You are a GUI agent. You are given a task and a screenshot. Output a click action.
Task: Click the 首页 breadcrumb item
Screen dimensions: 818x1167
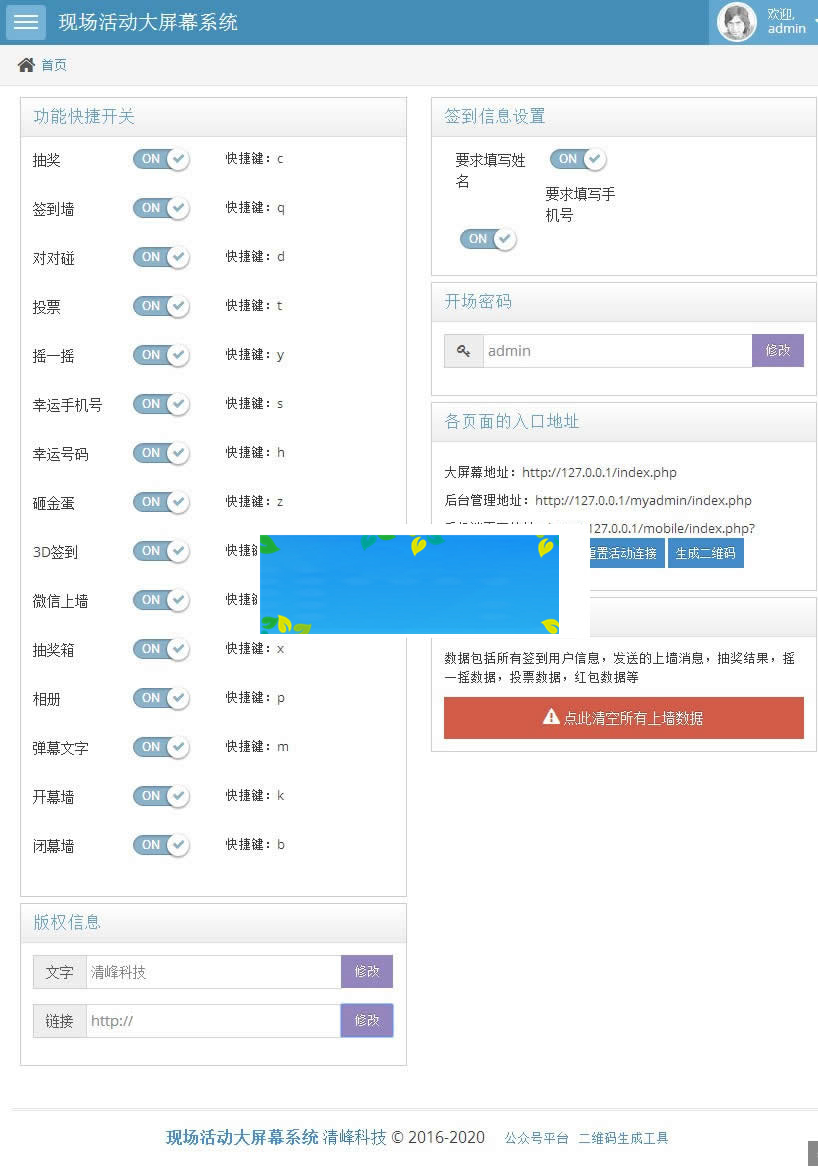(53, 64)
